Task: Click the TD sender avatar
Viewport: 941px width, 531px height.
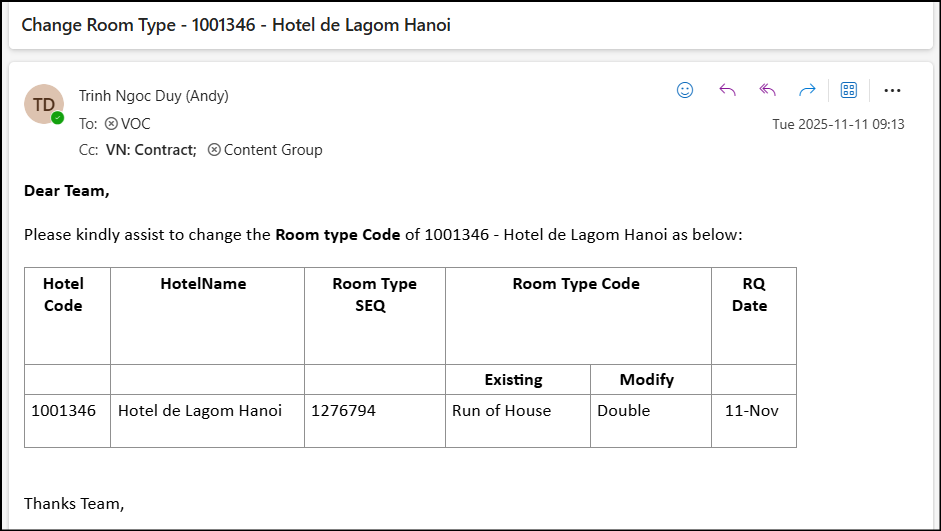Action: point(43,104)
